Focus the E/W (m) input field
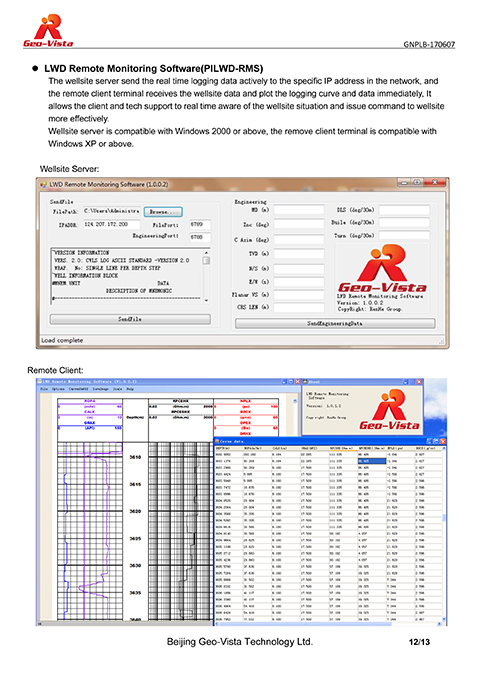The width and height of the screenshot is (480, 679). tap(299, 282)
